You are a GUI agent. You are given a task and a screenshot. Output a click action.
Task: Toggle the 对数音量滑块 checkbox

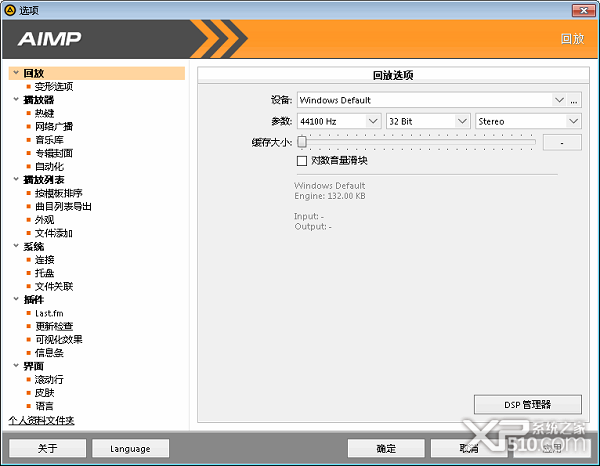click(302, 161)
